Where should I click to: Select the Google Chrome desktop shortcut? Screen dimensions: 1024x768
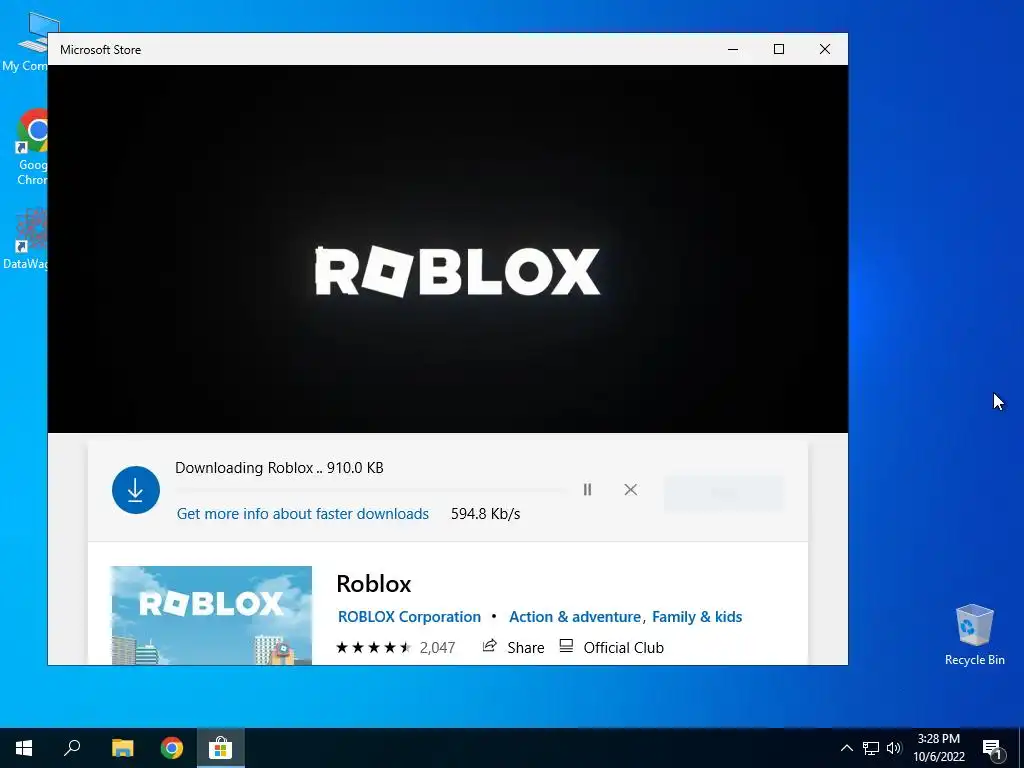pyautogui.click(x=31, y=148)
